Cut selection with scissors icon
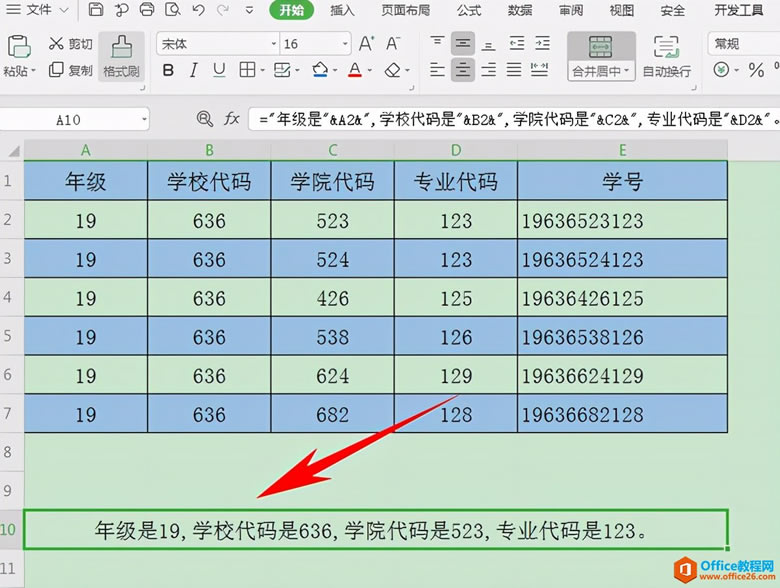 (x=56, y=43)
